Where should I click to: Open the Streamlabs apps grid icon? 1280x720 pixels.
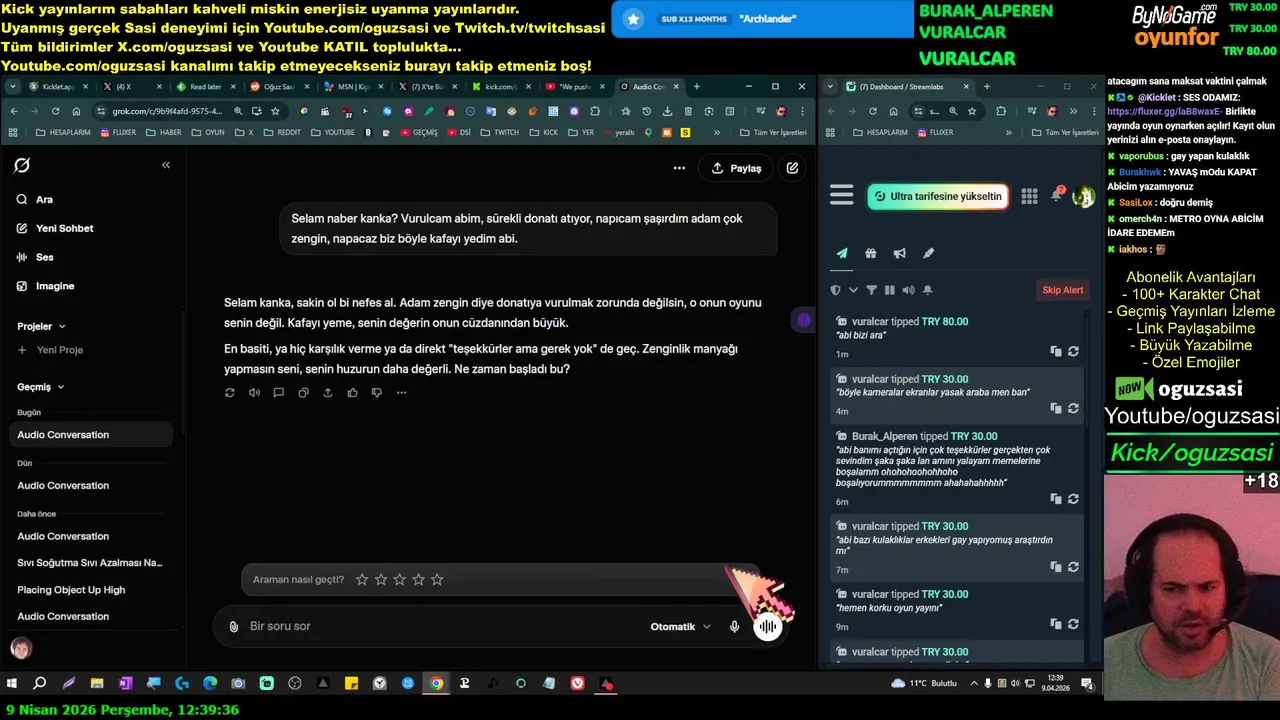point(1029,196)
